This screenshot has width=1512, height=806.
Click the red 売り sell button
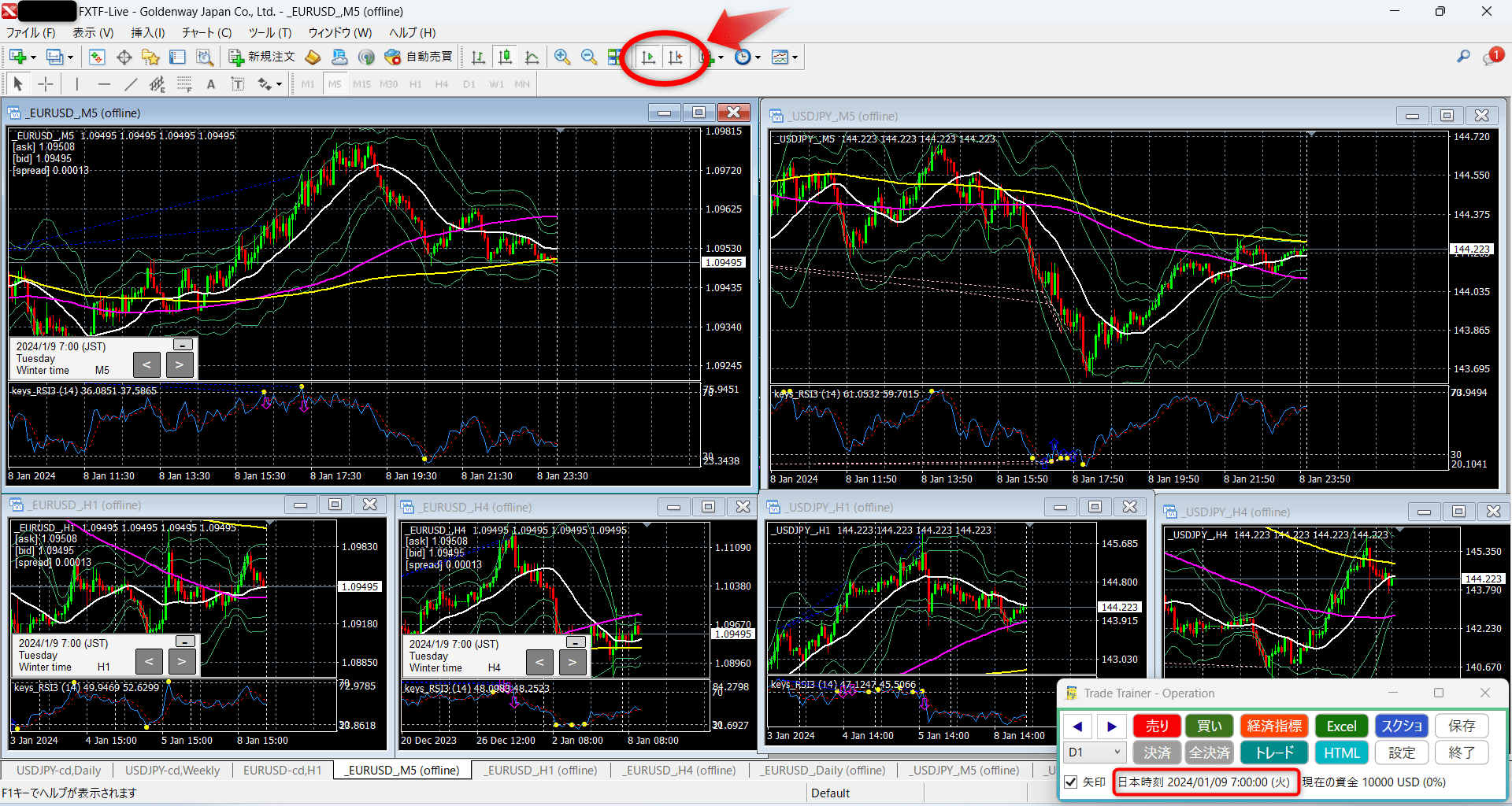[x=1157, y=725]
